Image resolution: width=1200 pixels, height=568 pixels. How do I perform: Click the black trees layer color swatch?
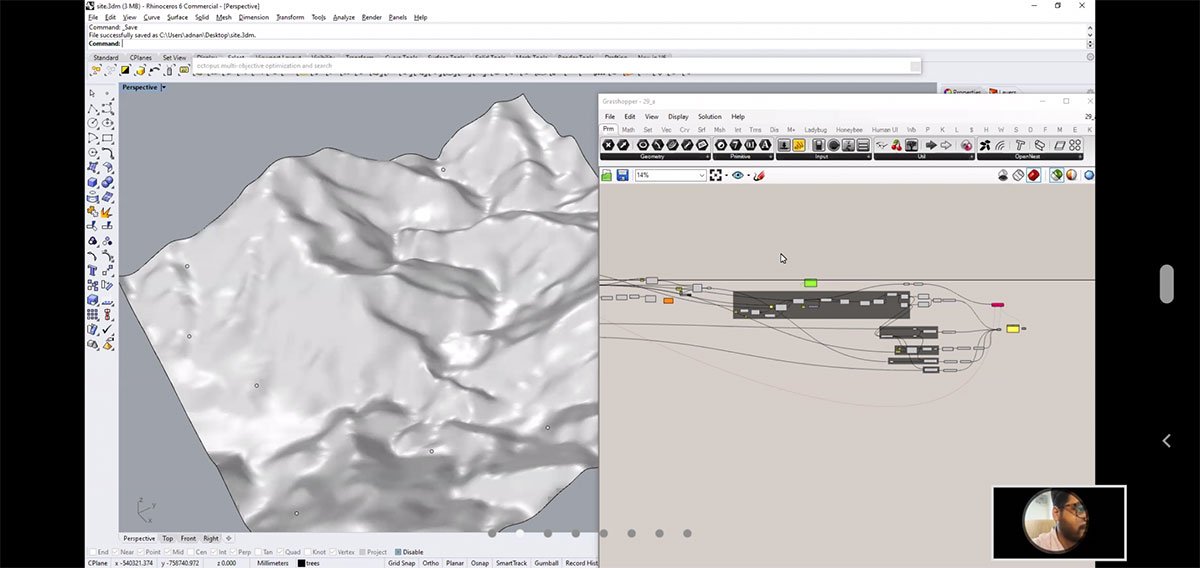click(x=301, y=563)
